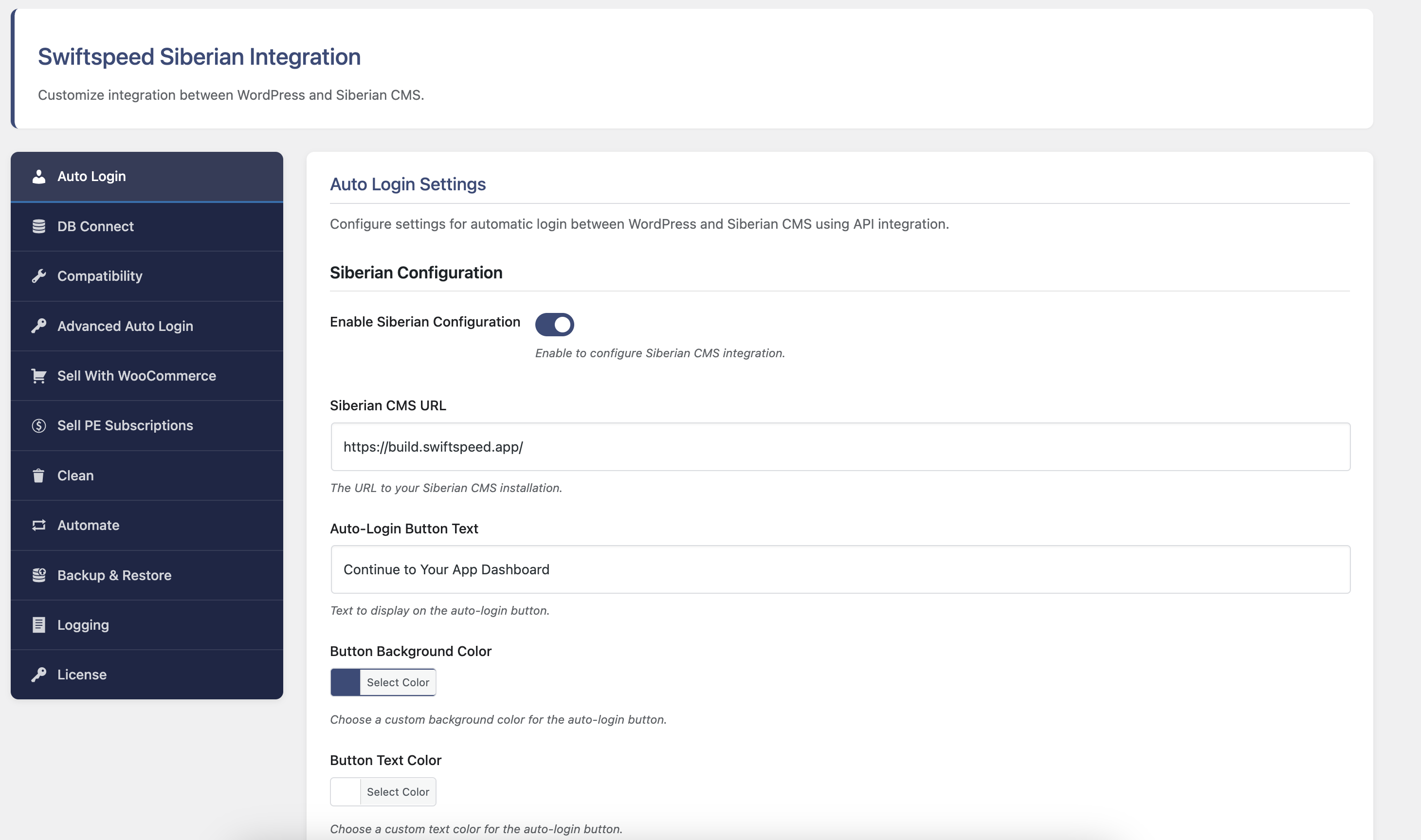Click the Advanced Auto Login key icon
Screen dimensions: 1421x840
click(x=38, y=326)
